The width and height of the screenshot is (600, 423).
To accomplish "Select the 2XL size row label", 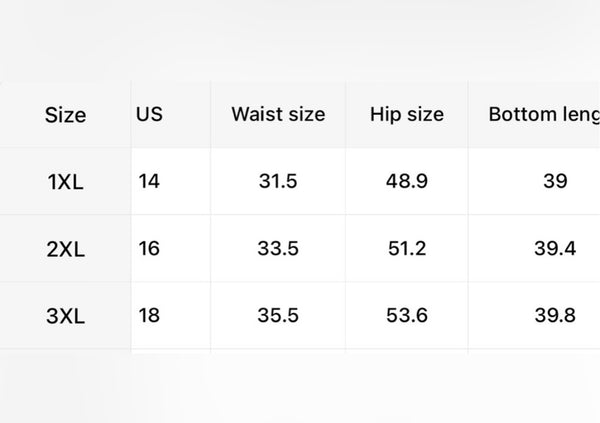I will pos(65,249).
